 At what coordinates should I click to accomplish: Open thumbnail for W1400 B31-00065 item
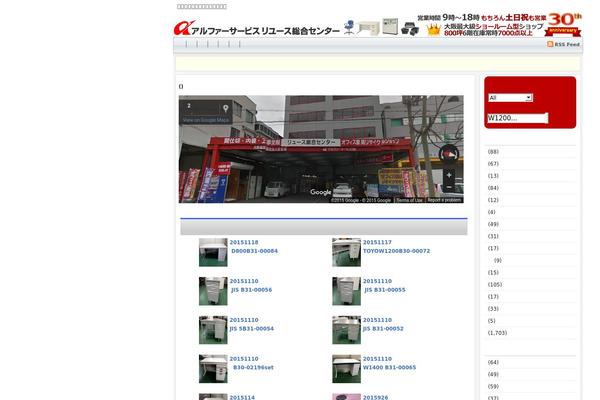point(346,369)
